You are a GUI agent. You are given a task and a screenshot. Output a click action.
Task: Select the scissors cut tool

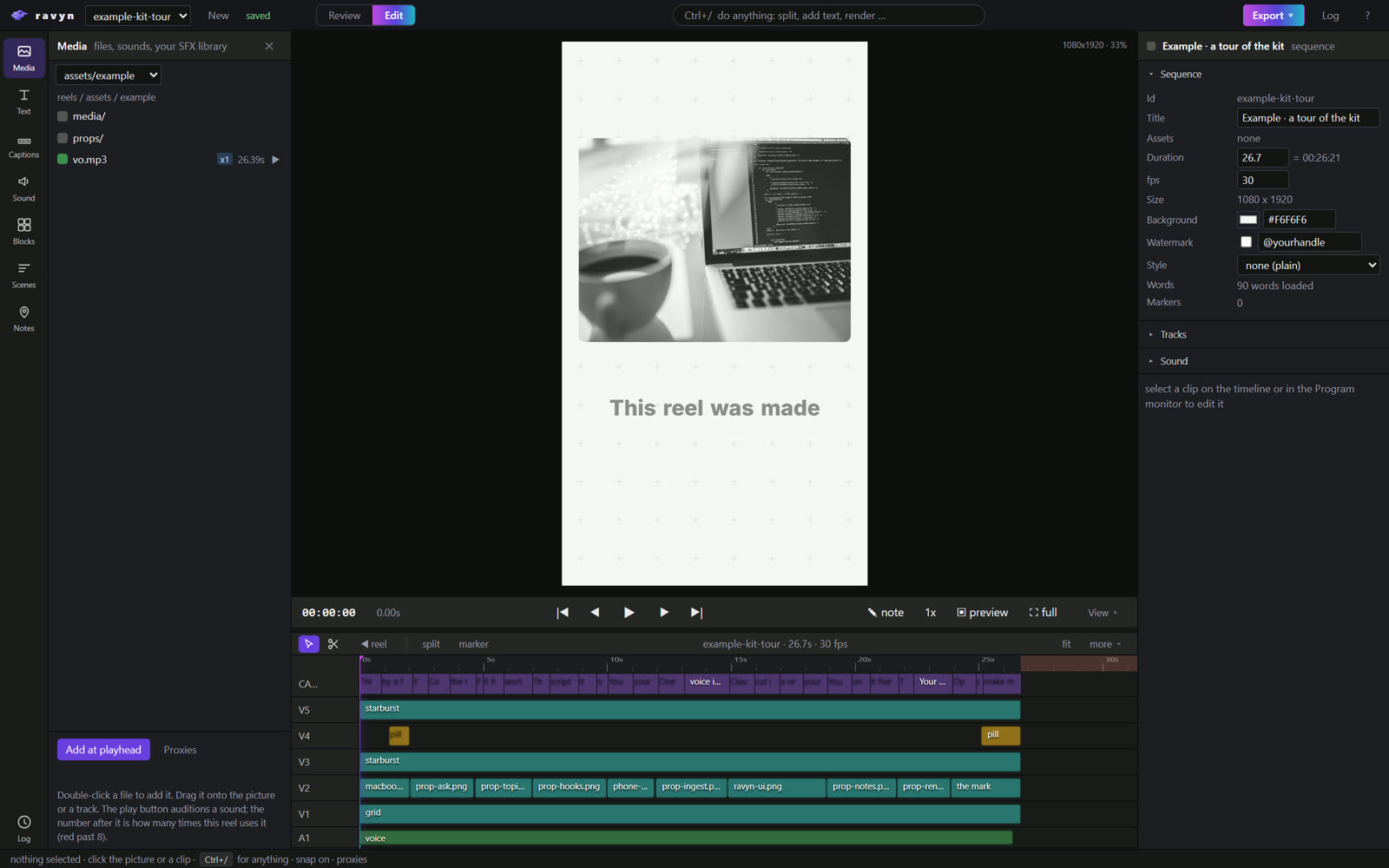pyautogui.click(x=333, y=644)
